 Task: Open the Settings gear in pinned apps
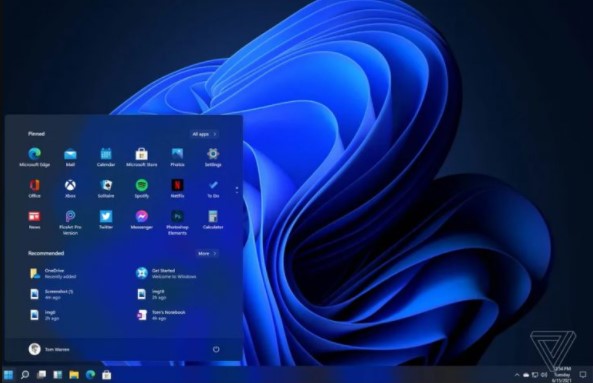click(213, 157)
